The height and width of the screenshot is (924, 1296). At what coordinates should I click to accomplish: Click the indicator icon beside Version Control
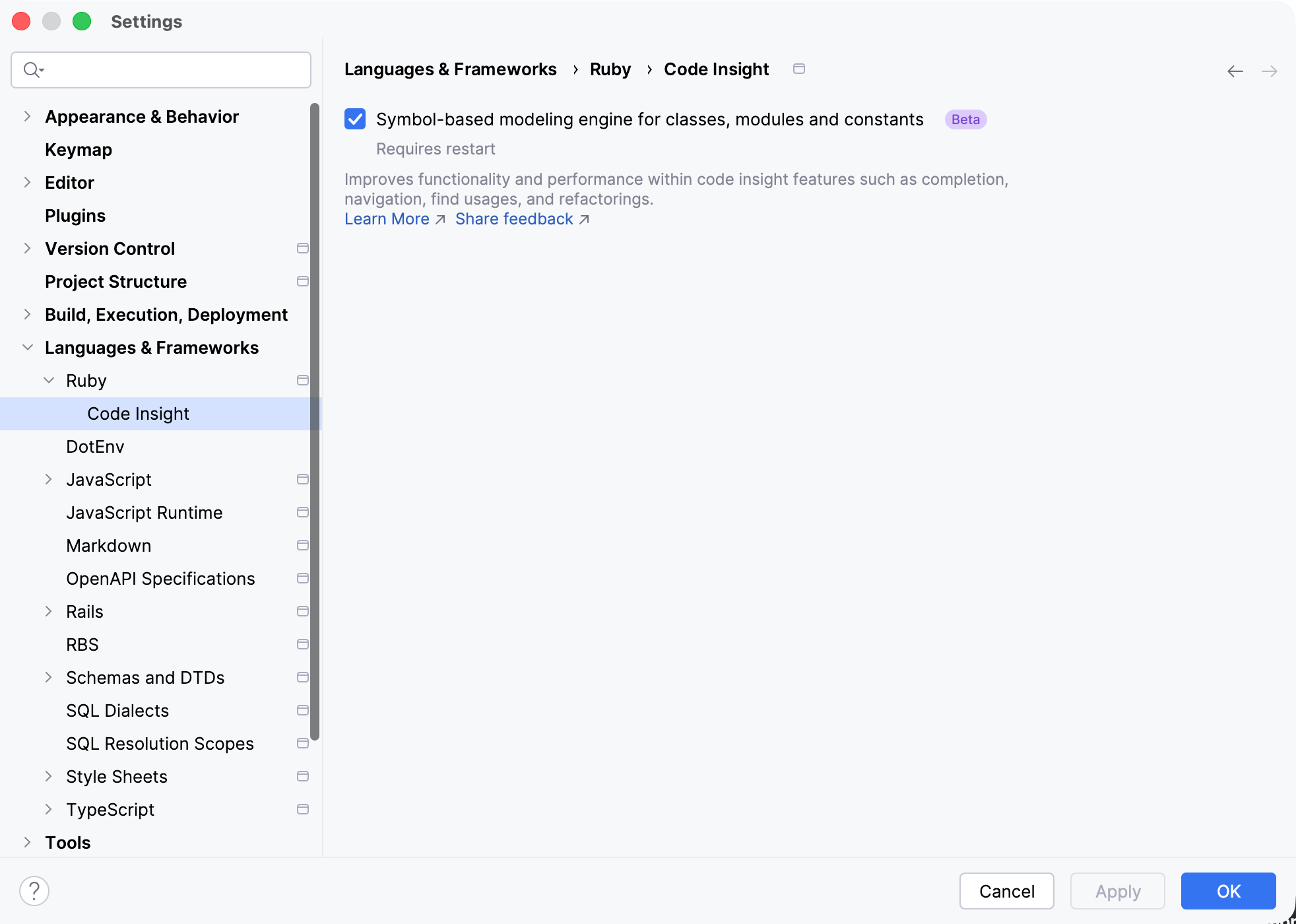tap(303, 248)
